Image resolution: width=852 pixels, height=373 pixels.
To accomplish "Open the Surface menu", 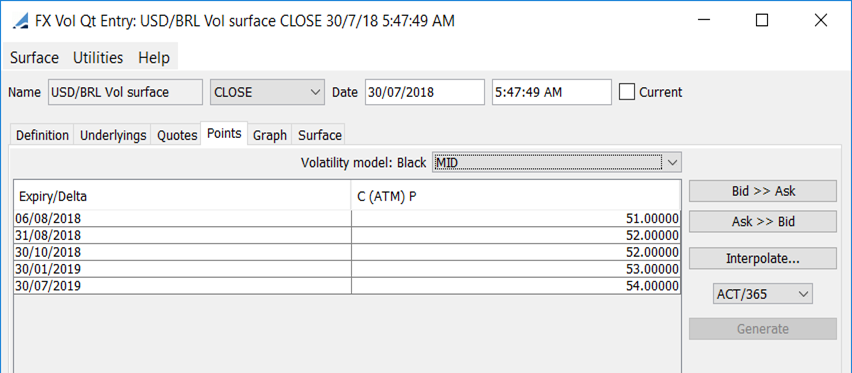I will tap(34, 58).
